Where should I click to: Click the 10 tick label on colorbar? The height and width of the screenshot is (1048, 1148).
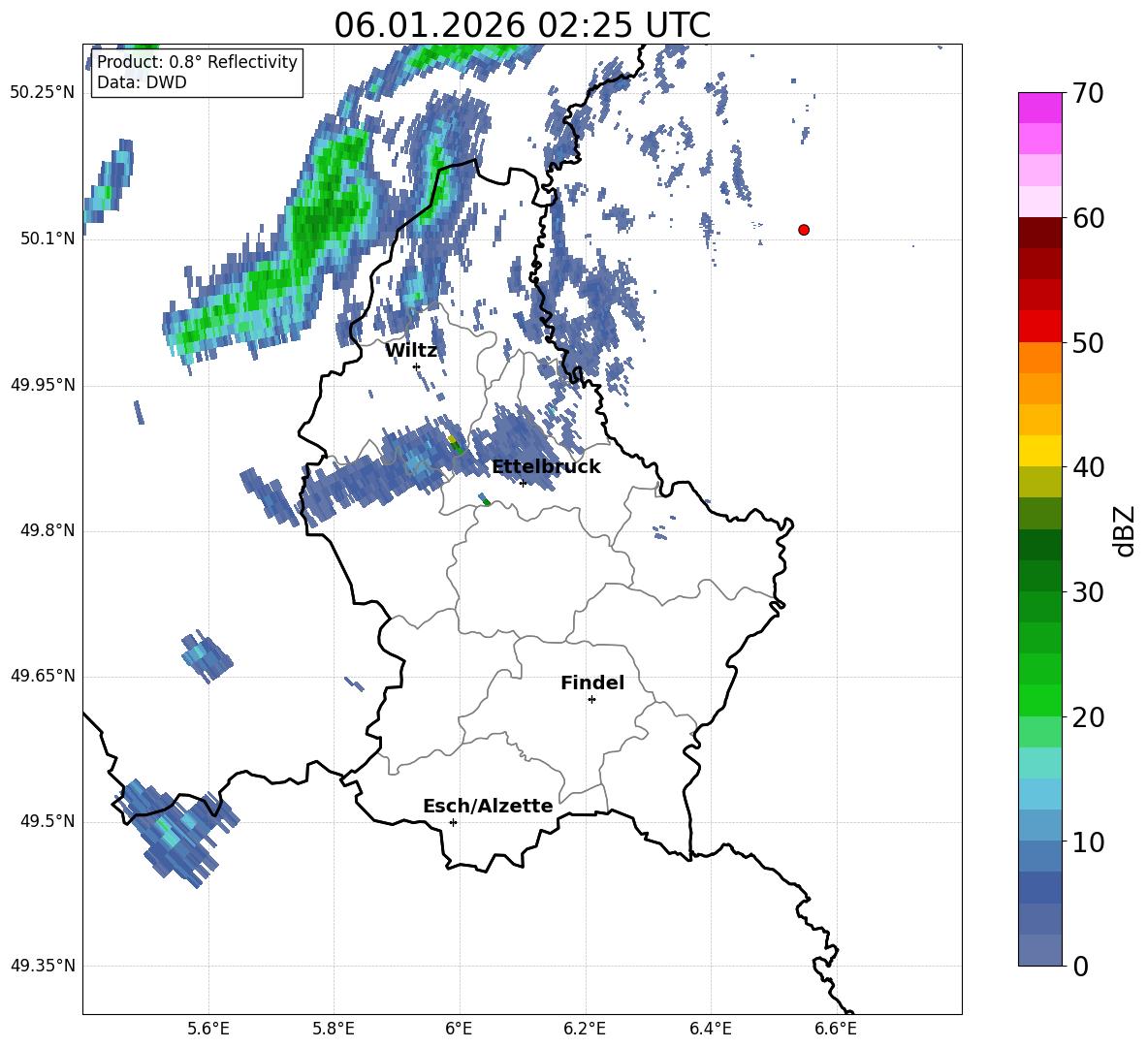pyautogui.click(x=1088, y=842)
